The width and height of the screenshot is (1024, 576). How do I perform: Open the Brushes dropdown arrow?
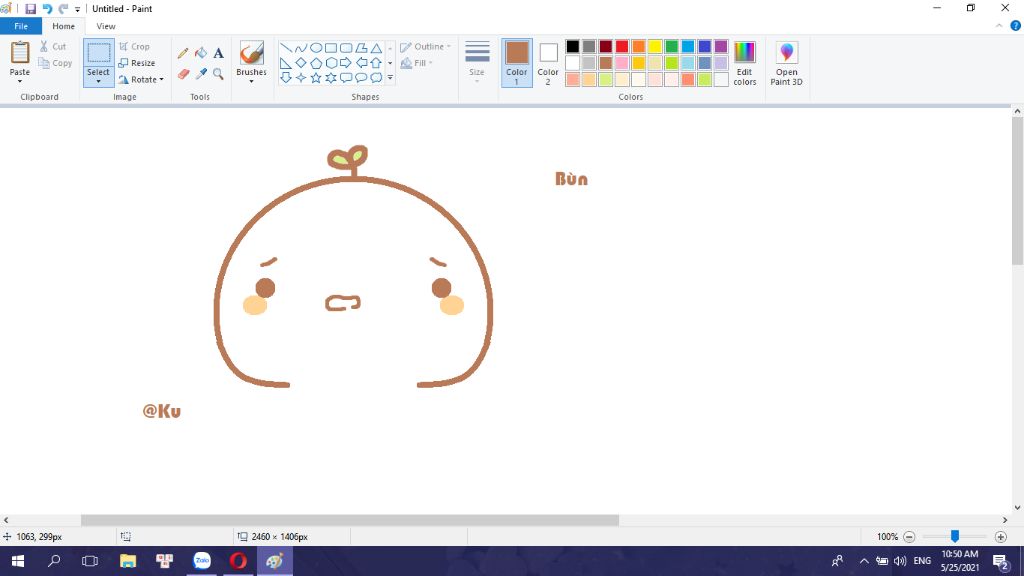(x=251, y=82)
